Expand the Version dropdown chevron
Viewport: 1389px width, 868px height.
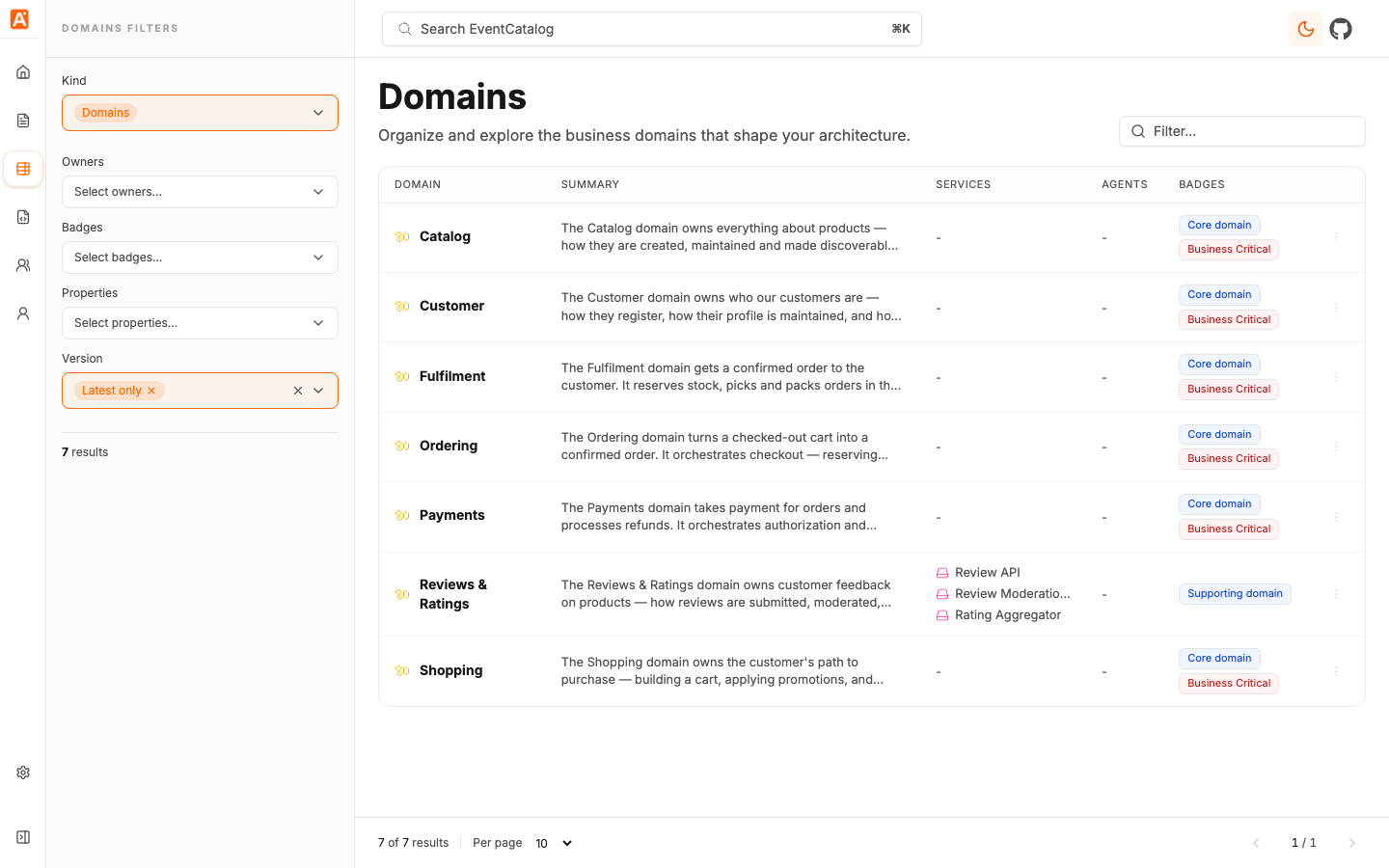coord(318,391)
